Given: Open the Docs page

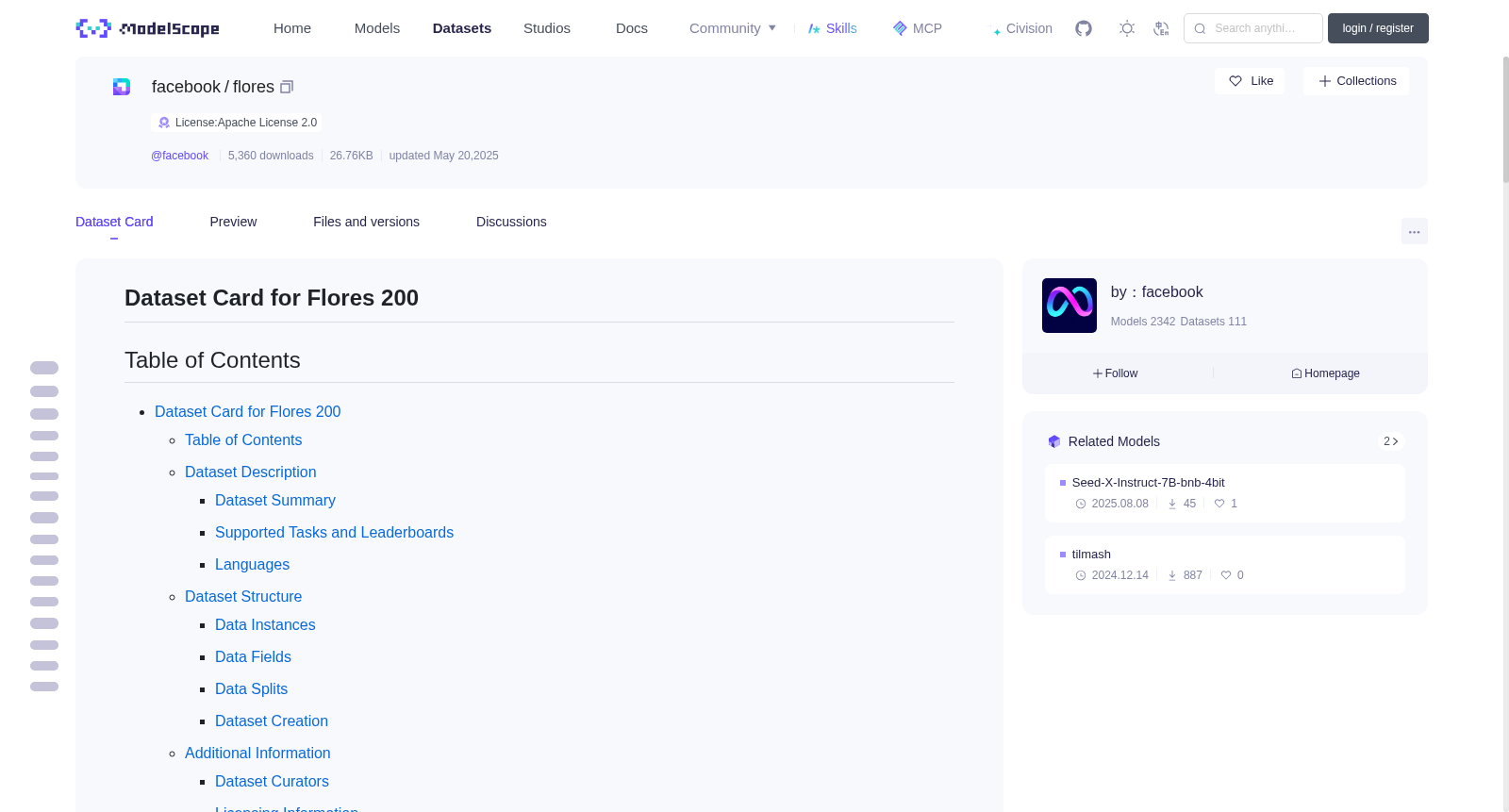Looking at the screenshot, I should pos(632,28).
